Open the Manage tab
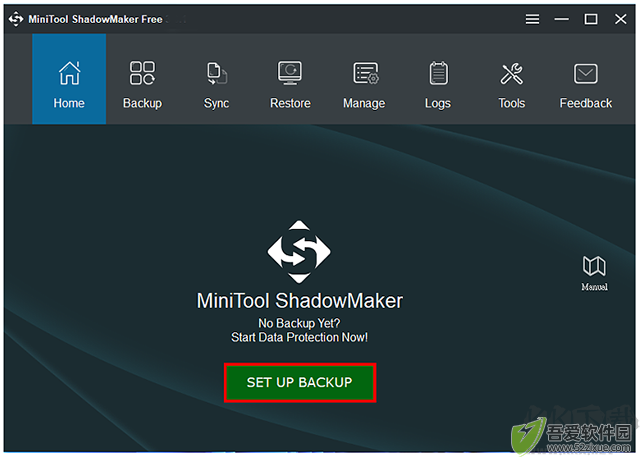 (364, 85)
